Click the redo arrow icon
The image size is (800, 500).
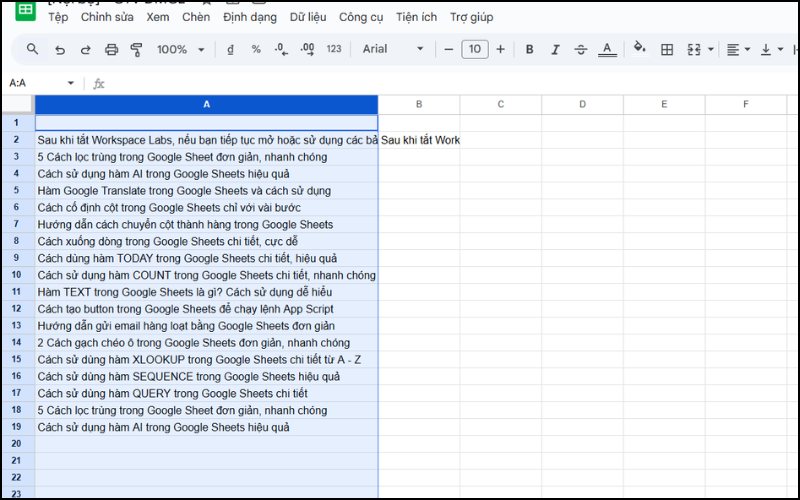coord(85,49)
